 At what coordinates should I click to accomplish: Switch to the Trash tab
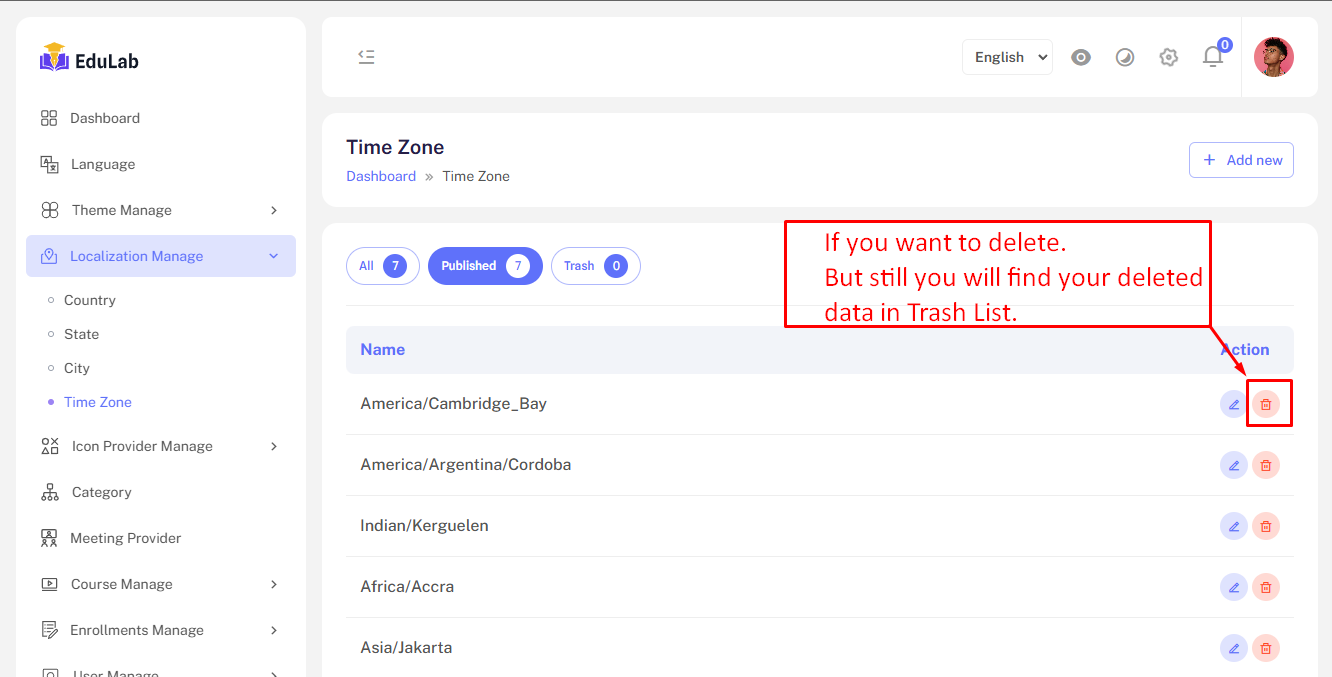click(595, 266)
